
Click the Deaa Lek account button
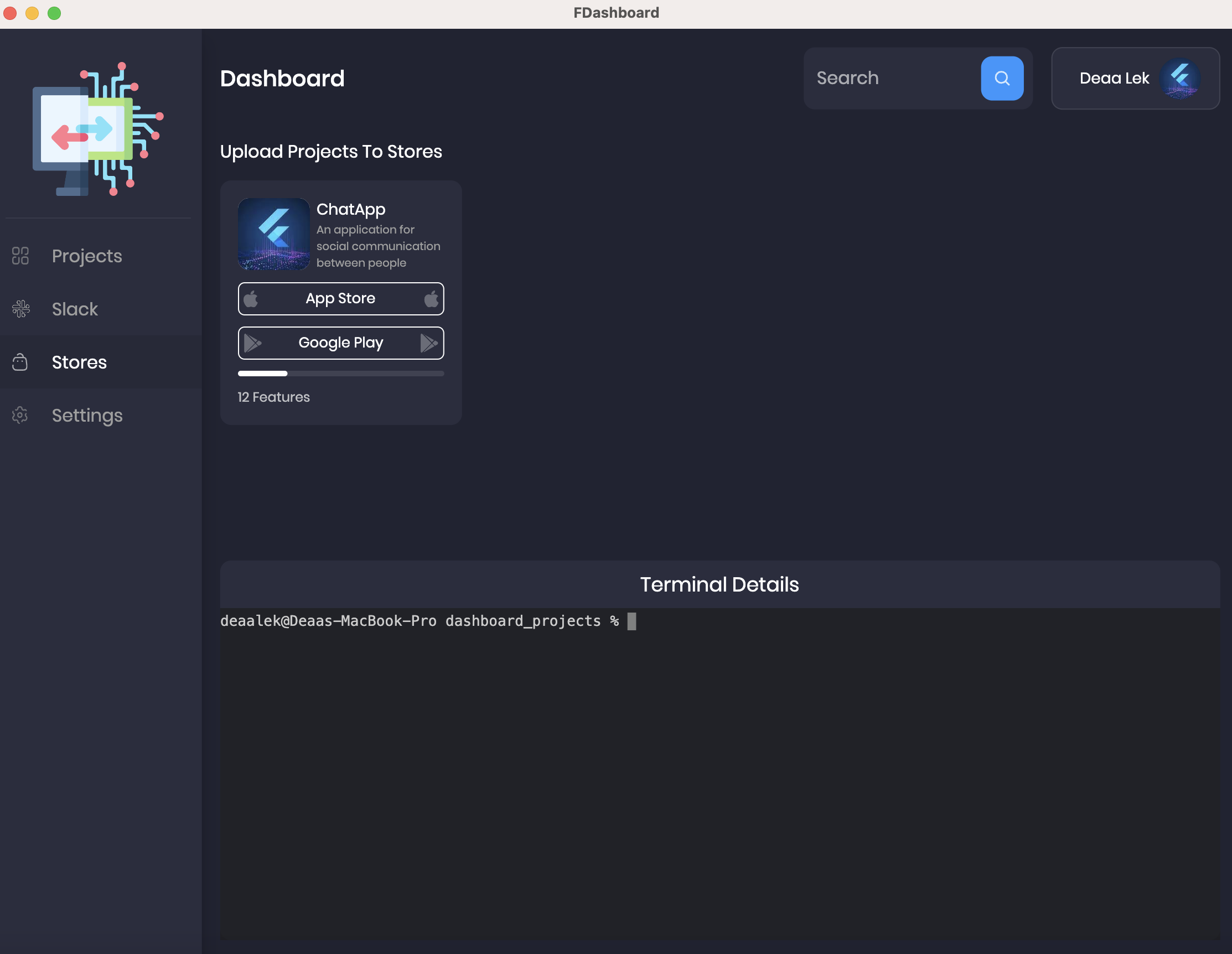[x=1114, y=79]
